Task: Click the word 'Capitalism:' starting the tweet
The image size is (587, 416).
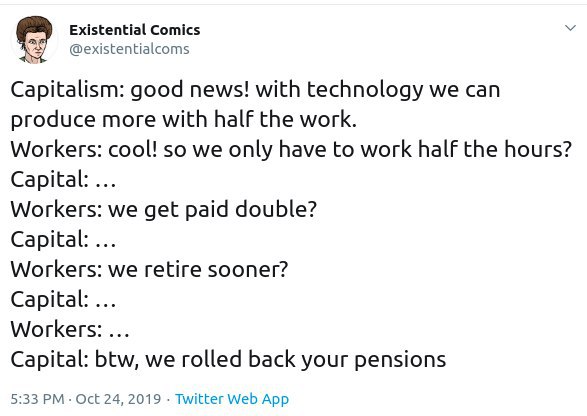Action: click(x=67, y=90)
